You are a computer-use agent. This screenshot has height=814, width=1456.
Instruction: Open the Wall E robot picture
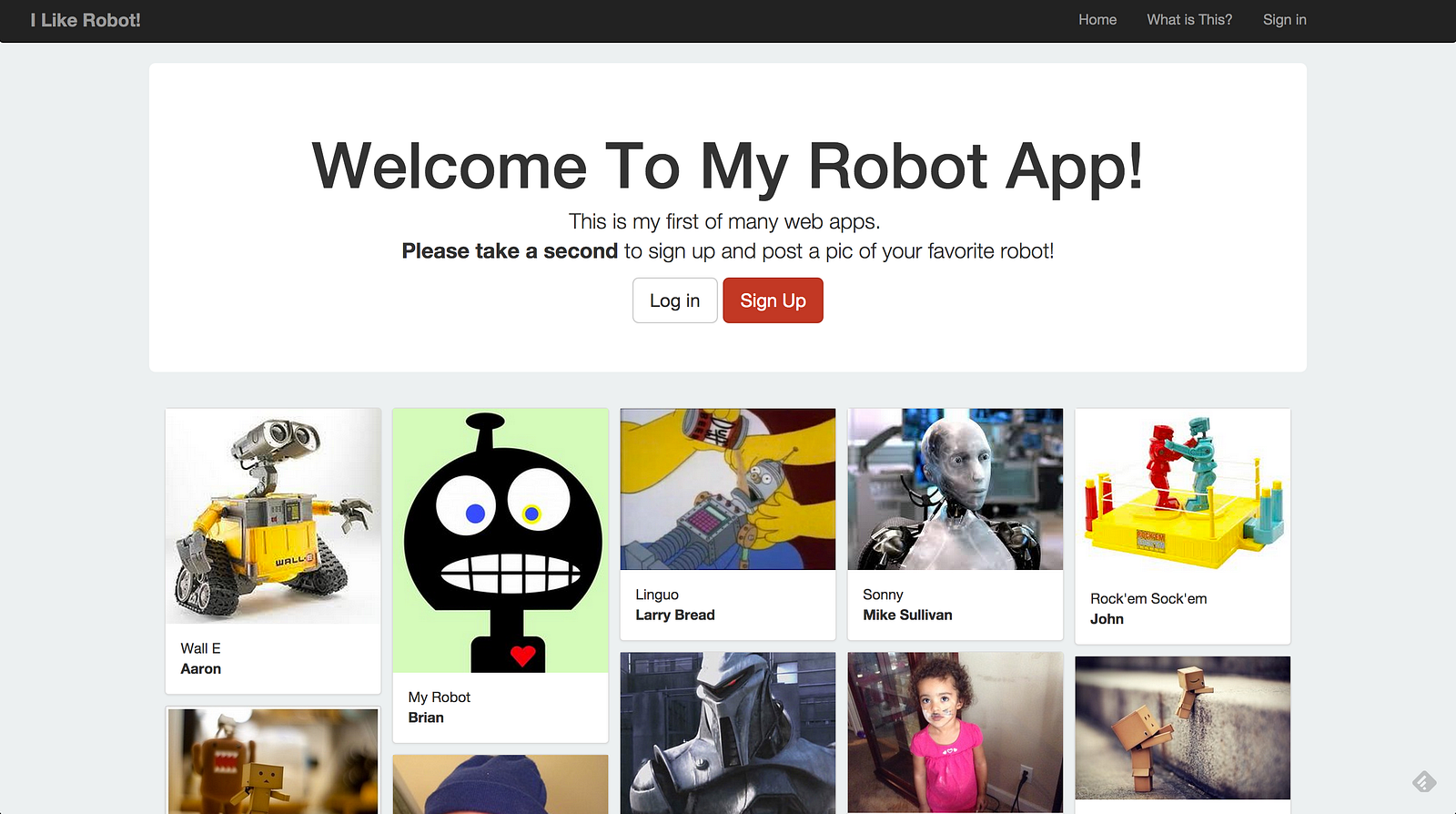(x=273, y=516)
